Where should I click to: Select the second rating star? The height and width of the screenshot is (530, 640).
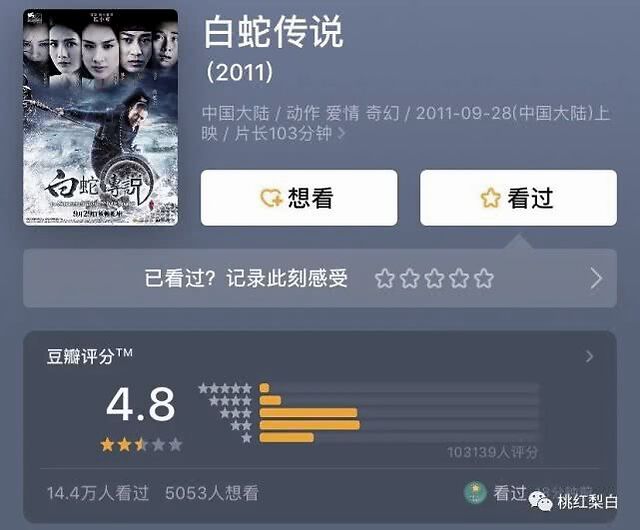coord(409,278)
